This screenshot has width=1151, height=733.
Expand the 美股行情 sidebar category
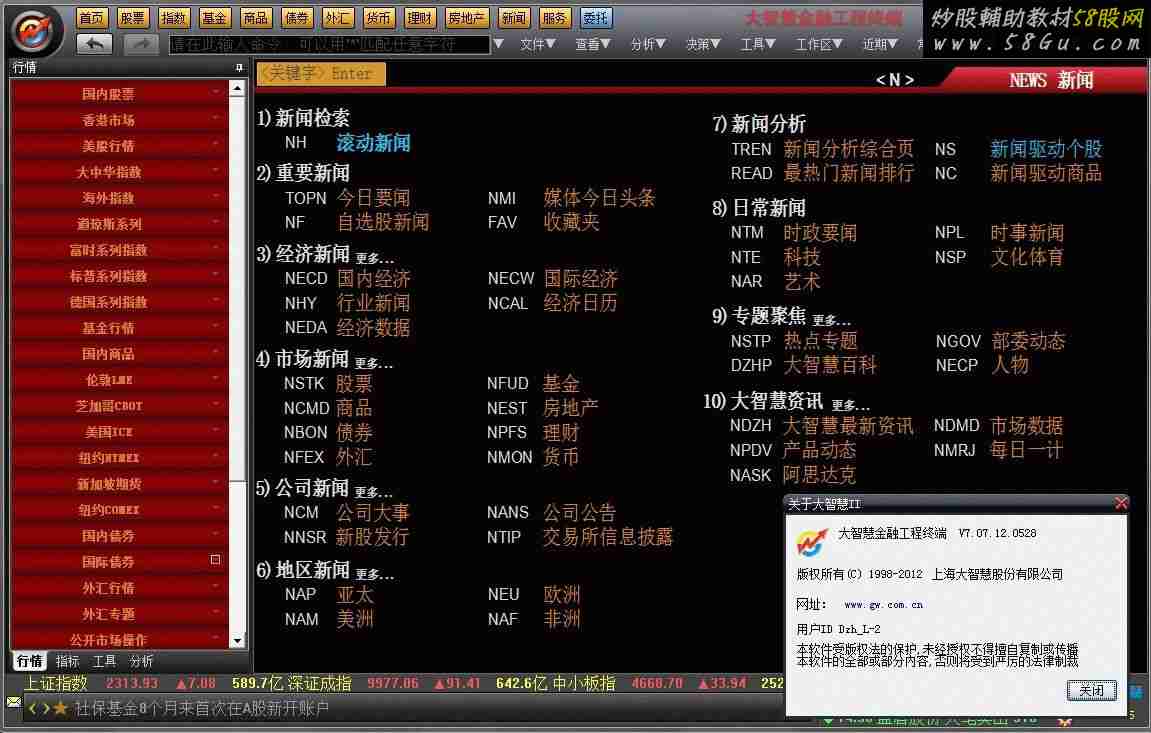click(x=119, y=146)
